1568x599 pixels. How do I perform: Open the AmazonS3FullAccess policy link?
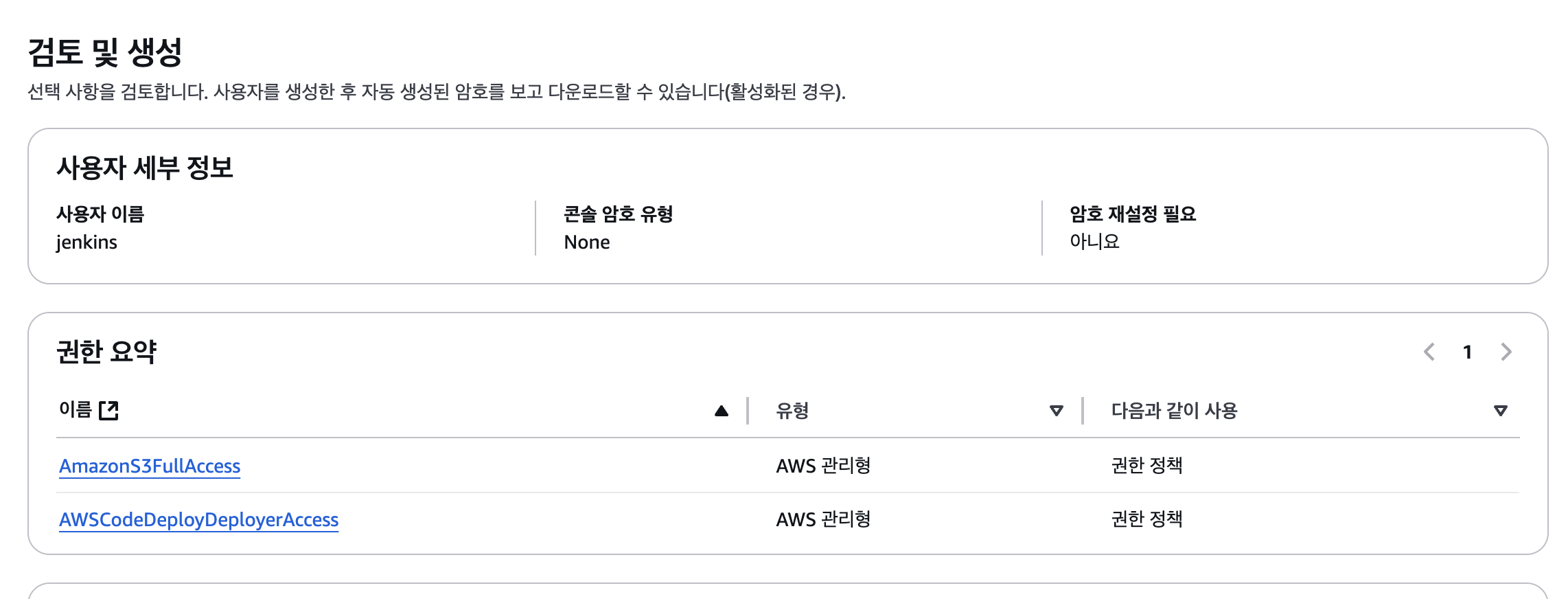click(x=150, y=466)
